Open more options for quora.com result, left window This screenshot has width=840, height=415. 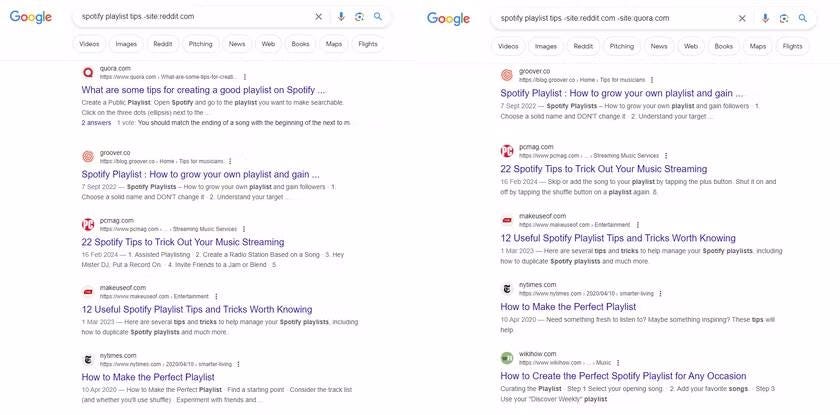tap(245, 77)
